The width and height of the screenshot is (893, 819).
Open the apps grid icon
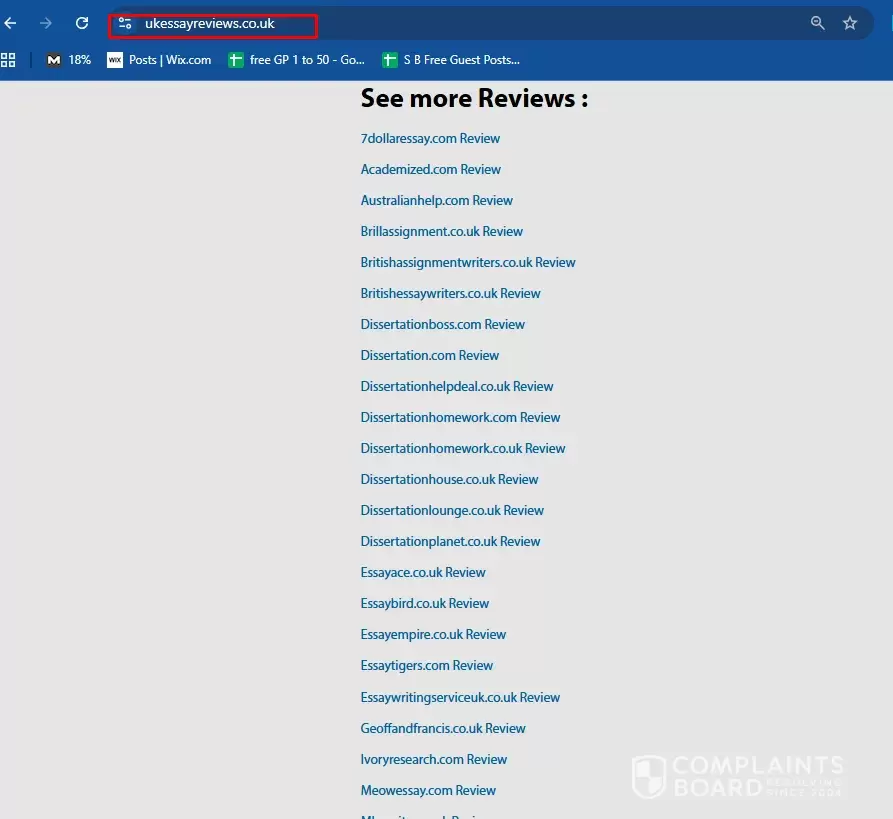[x=9, y=60]
